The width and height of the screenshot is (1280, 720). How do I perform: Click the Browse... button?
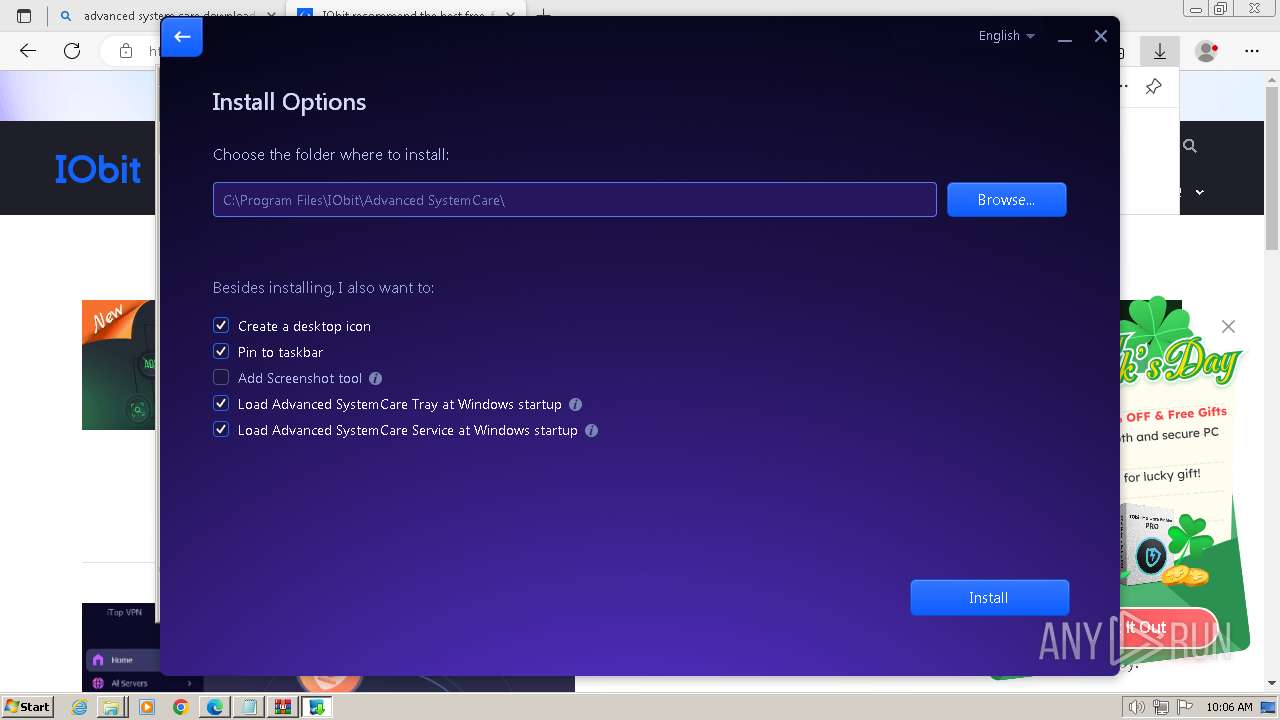pos(1006,200)
